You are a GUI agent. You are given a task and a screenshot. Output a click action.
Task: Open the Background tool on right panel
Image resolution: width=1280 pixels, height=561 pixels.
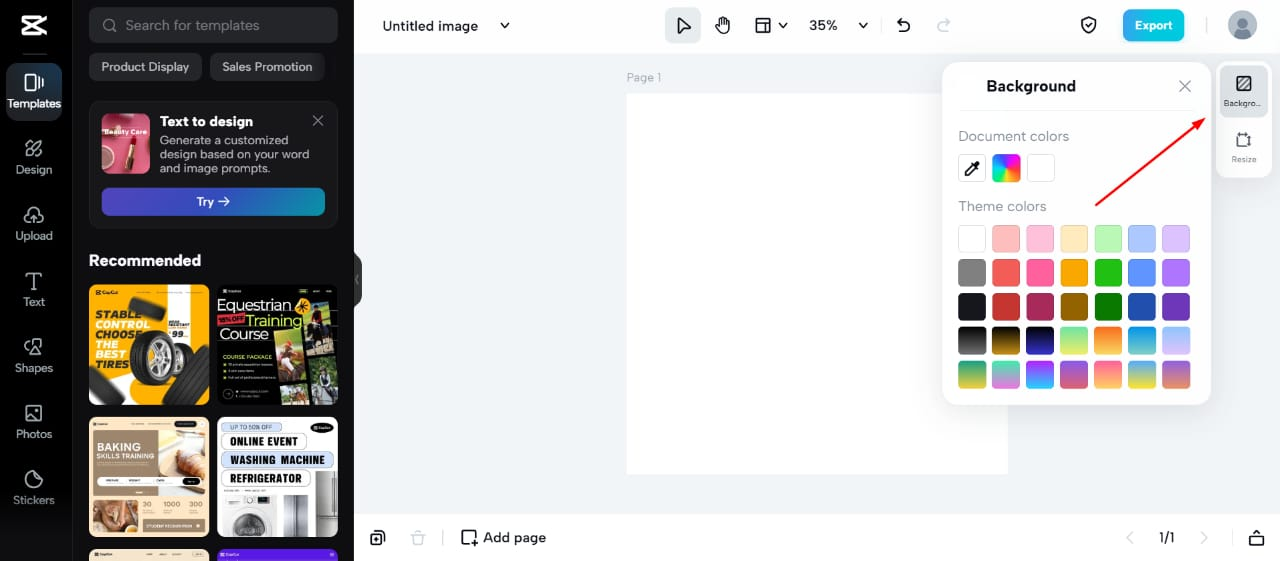coord(1243,91)
